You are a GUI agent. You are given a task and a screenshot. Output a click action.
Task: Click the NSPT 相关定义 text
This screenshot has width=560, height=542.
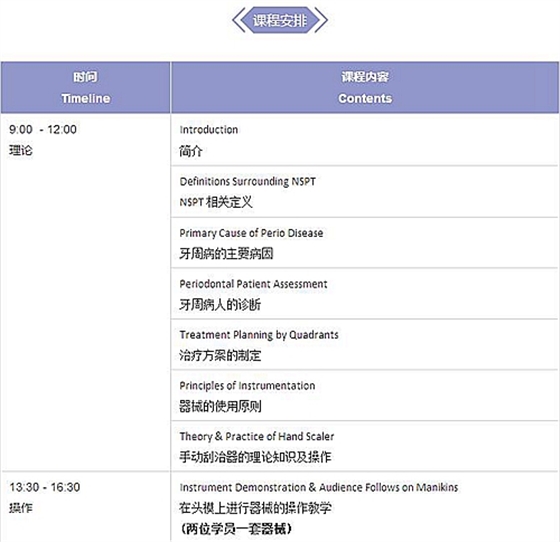(216, 202)
